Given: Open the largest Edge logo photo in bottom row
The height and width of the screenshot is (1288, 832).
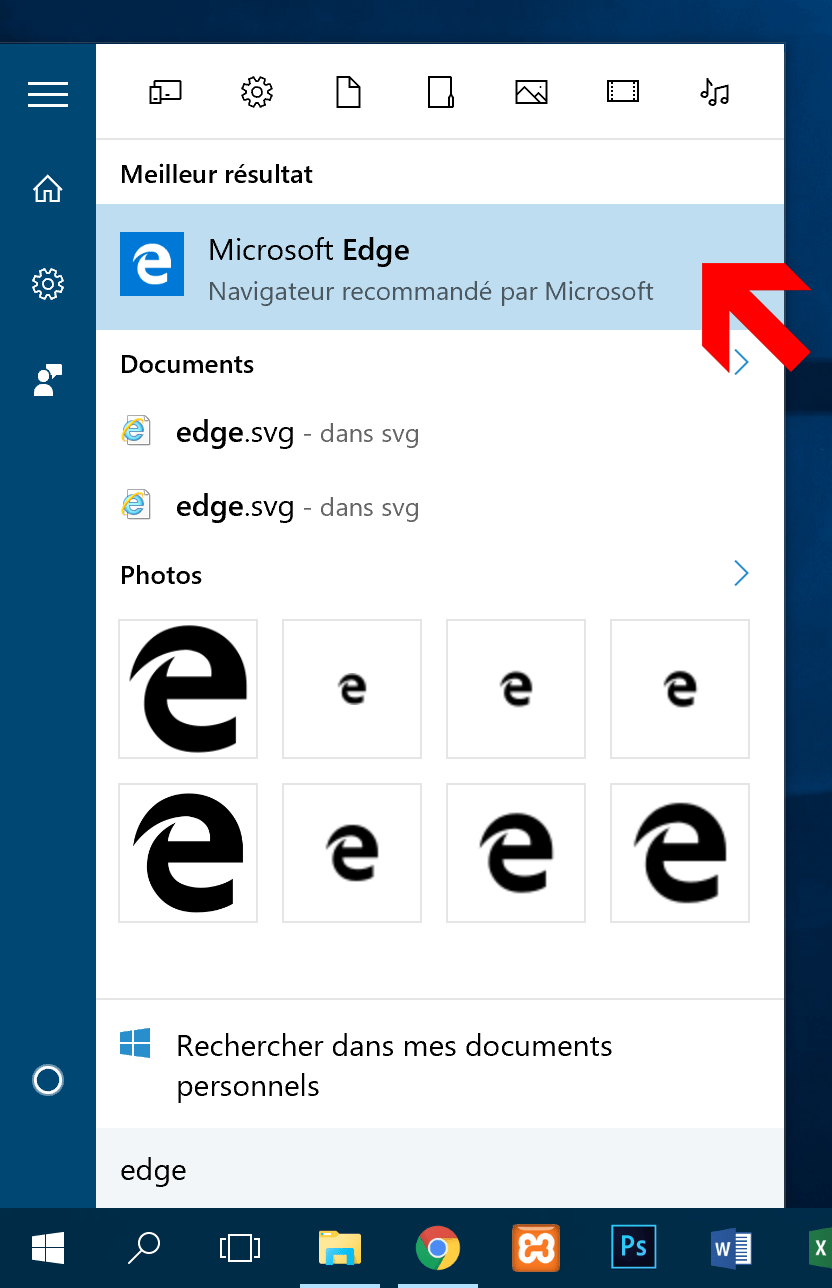Looking at the screenshot, I should coord(188,853).
